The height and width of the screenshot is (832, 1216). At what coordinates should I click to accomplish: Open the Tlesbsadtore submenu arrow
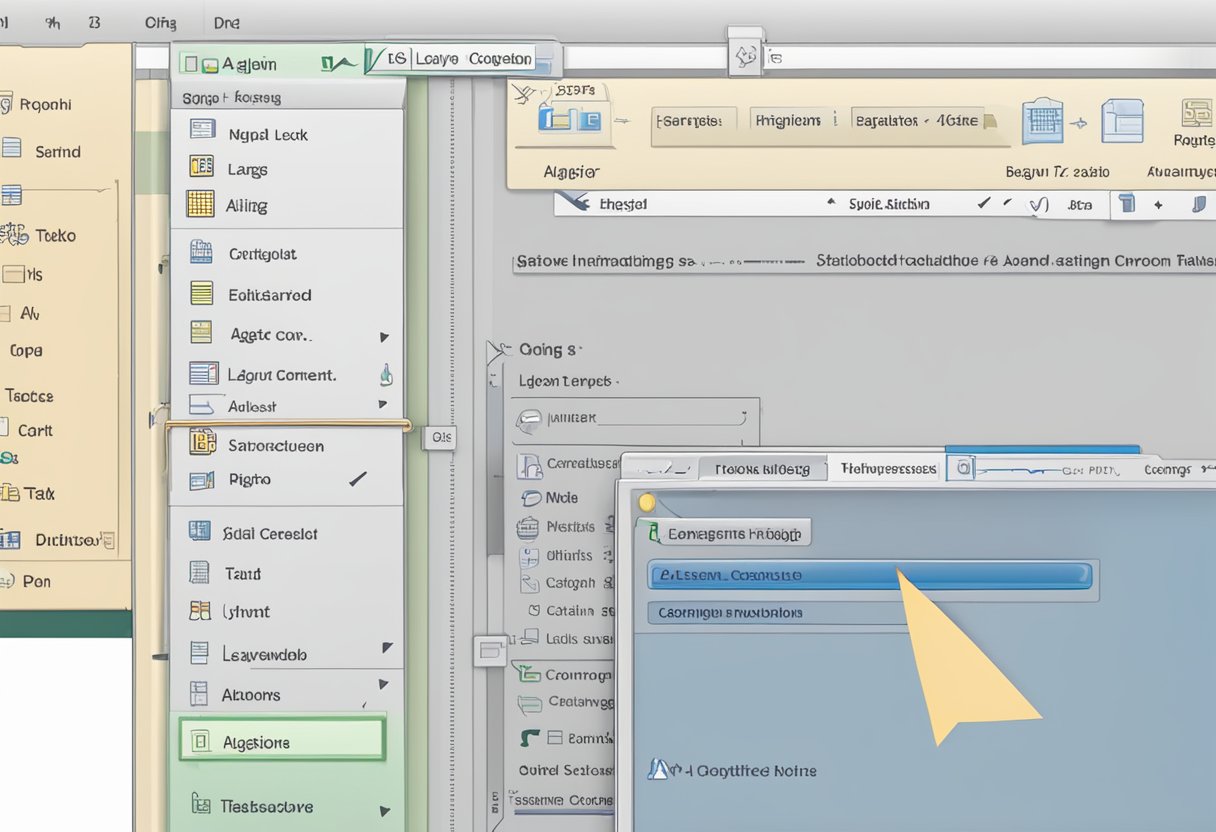coord(384,810)
